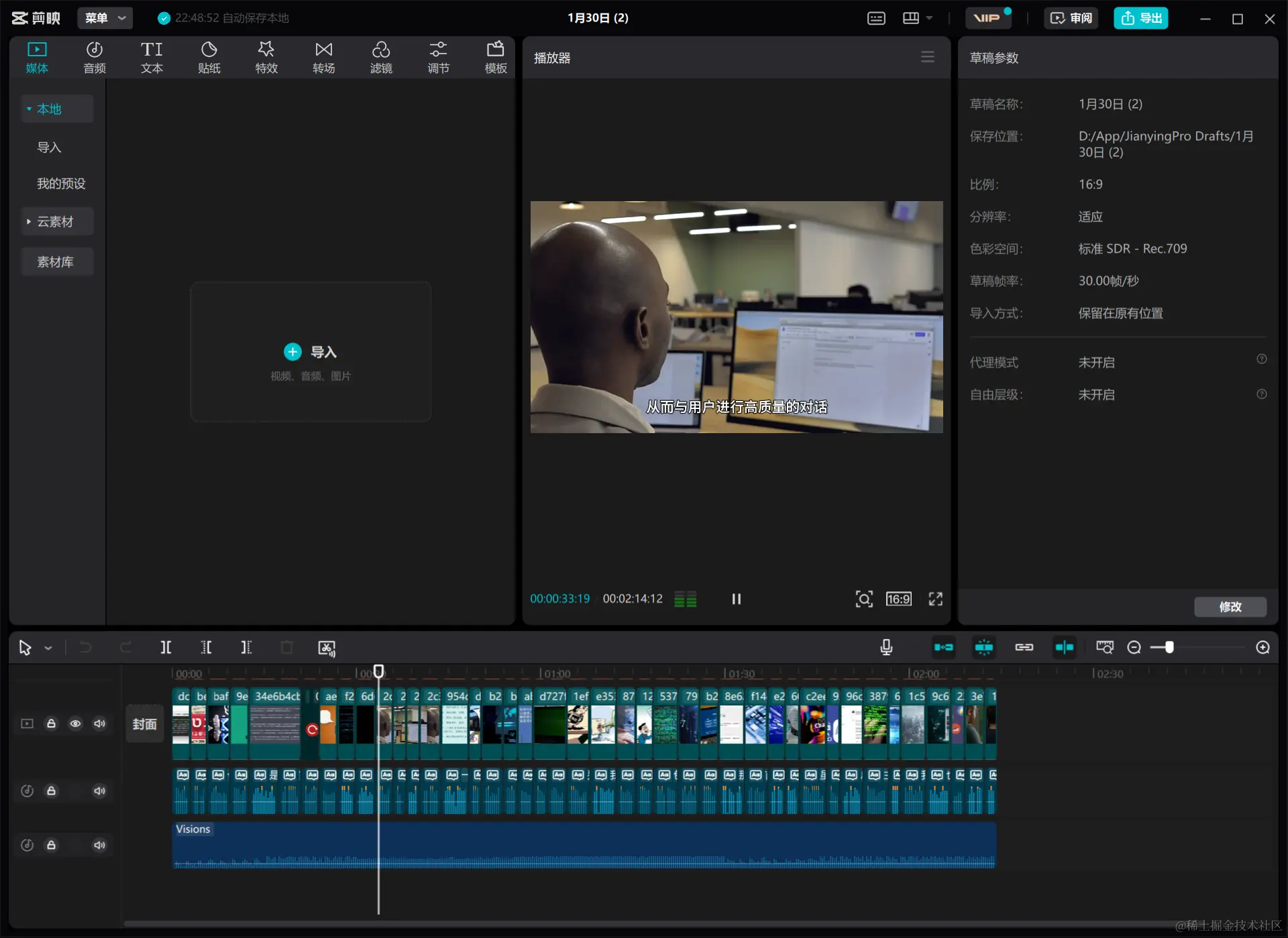1288x938 pixels.
Task: Switch to the 特效 effects tab
Action: click(x=266, y=57)
